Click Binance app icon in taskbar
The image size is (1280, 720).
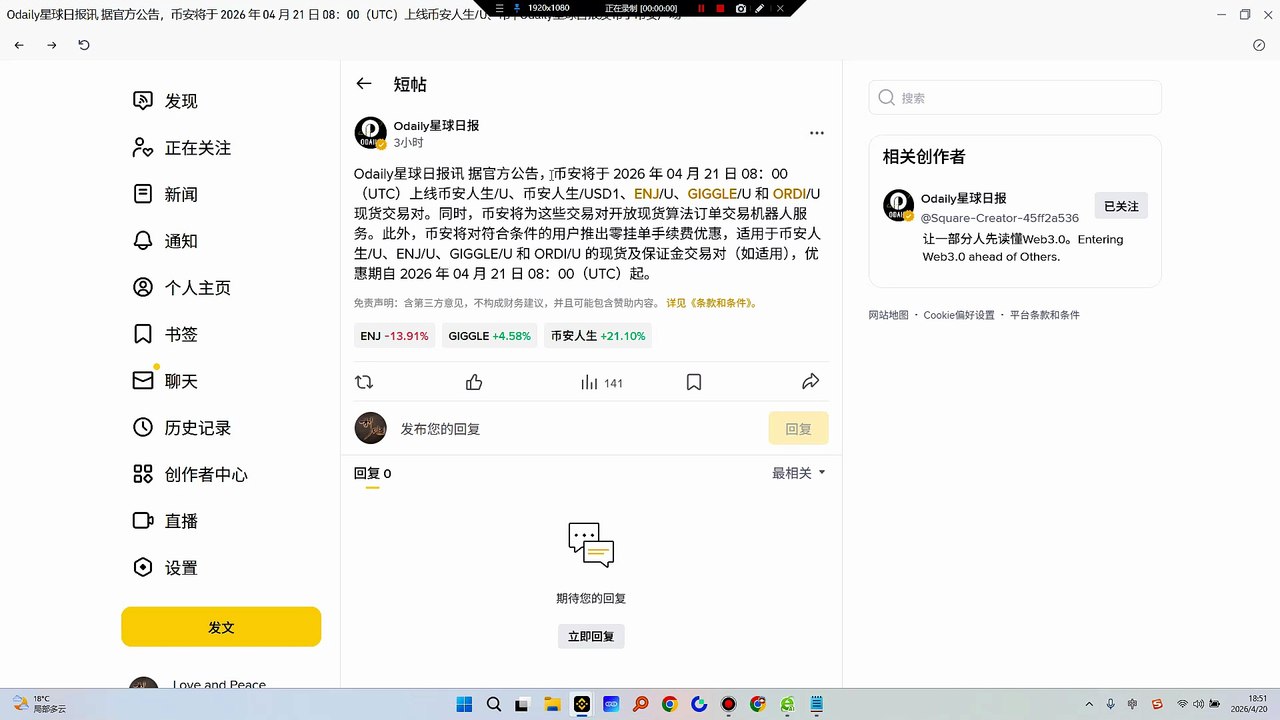pyautogui.click(x=581, y=704)
